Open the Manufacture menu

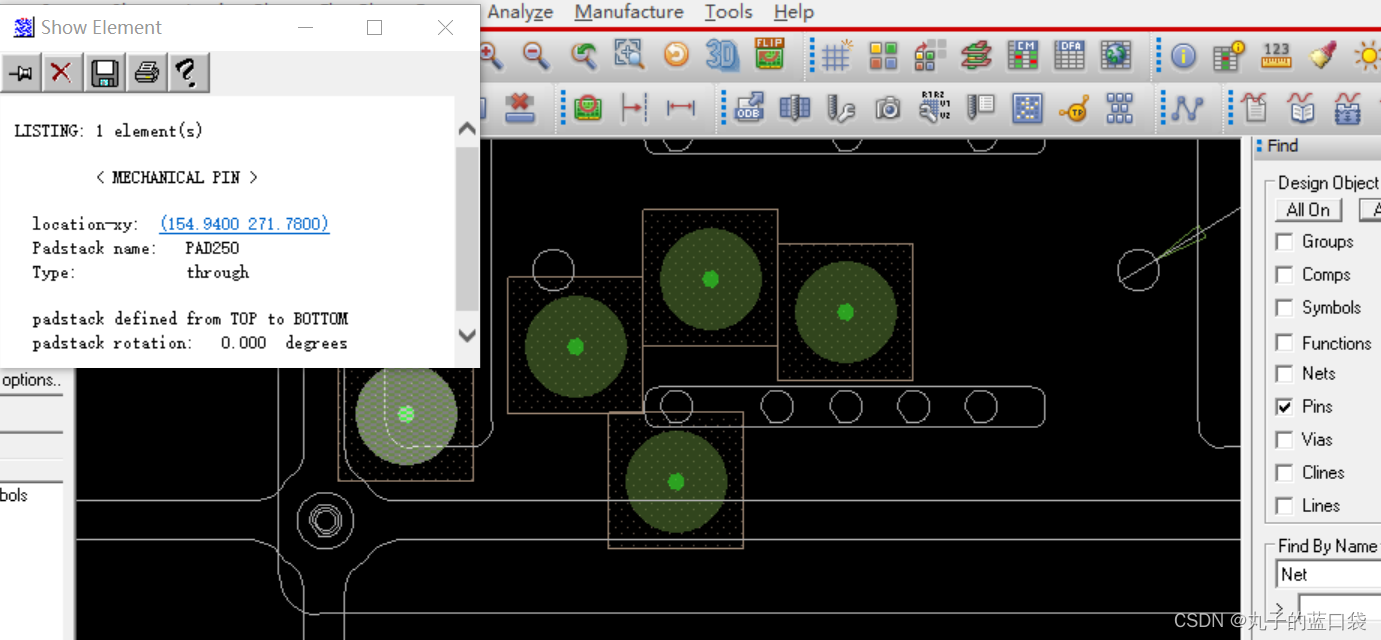click(629, 12)
